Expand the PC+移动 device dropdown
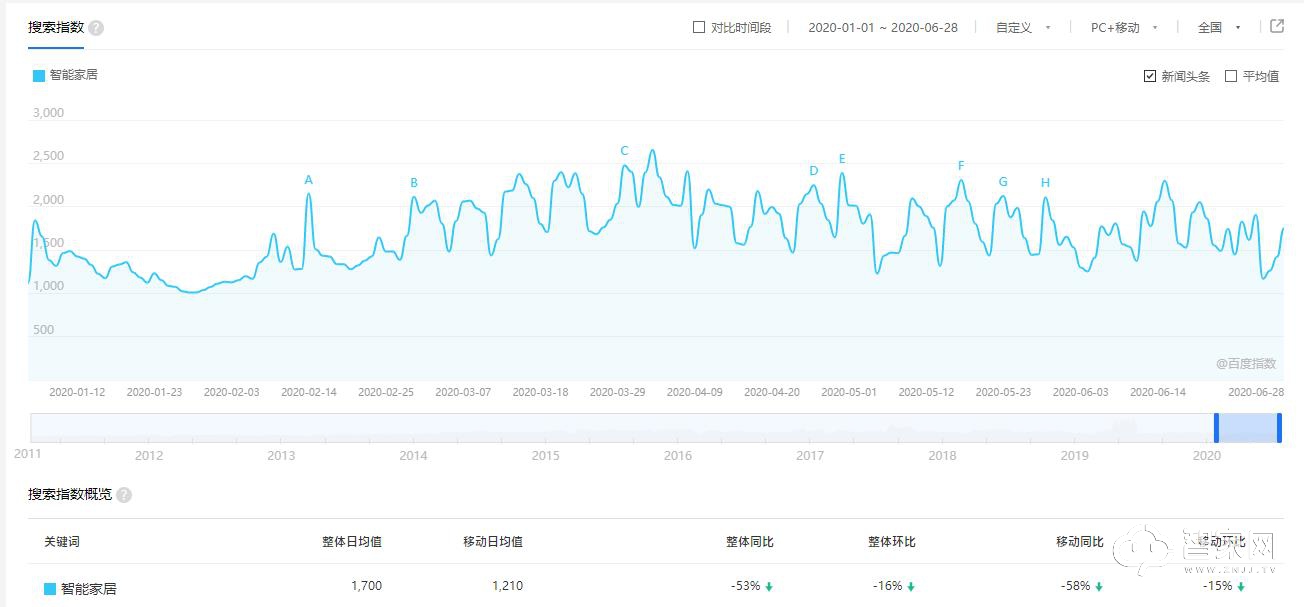The height and width of the screenshot is (607, 1304). [x=1123, y=28]
